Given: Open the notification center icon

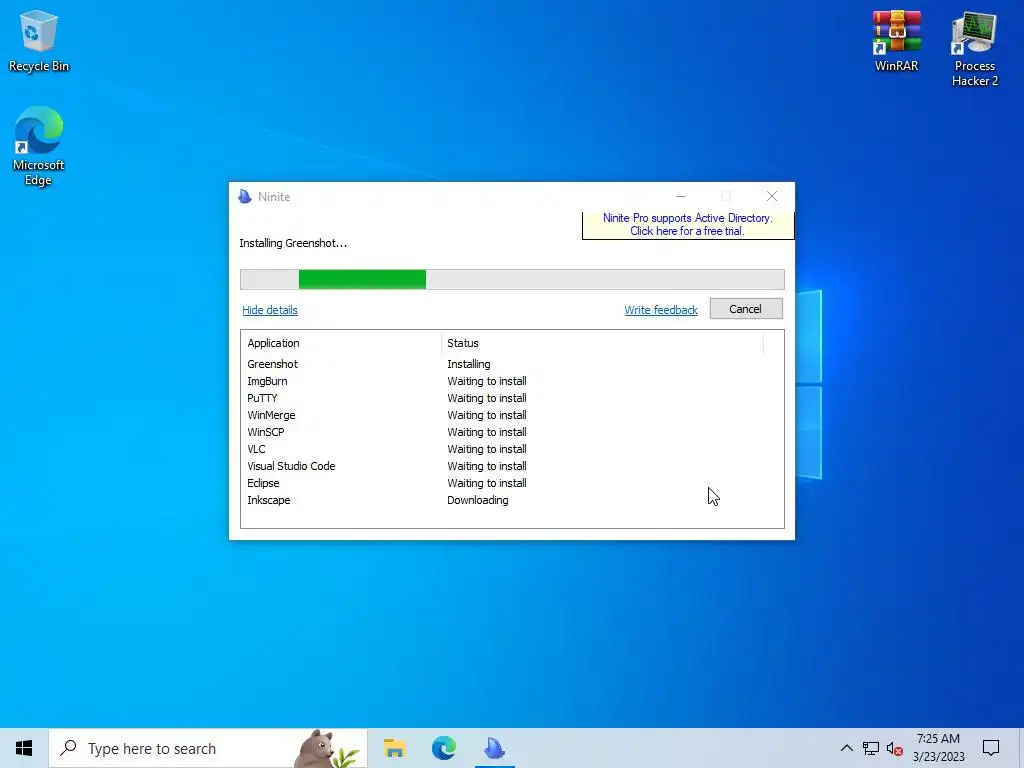Looking at the screenshot, I should 991,748.
